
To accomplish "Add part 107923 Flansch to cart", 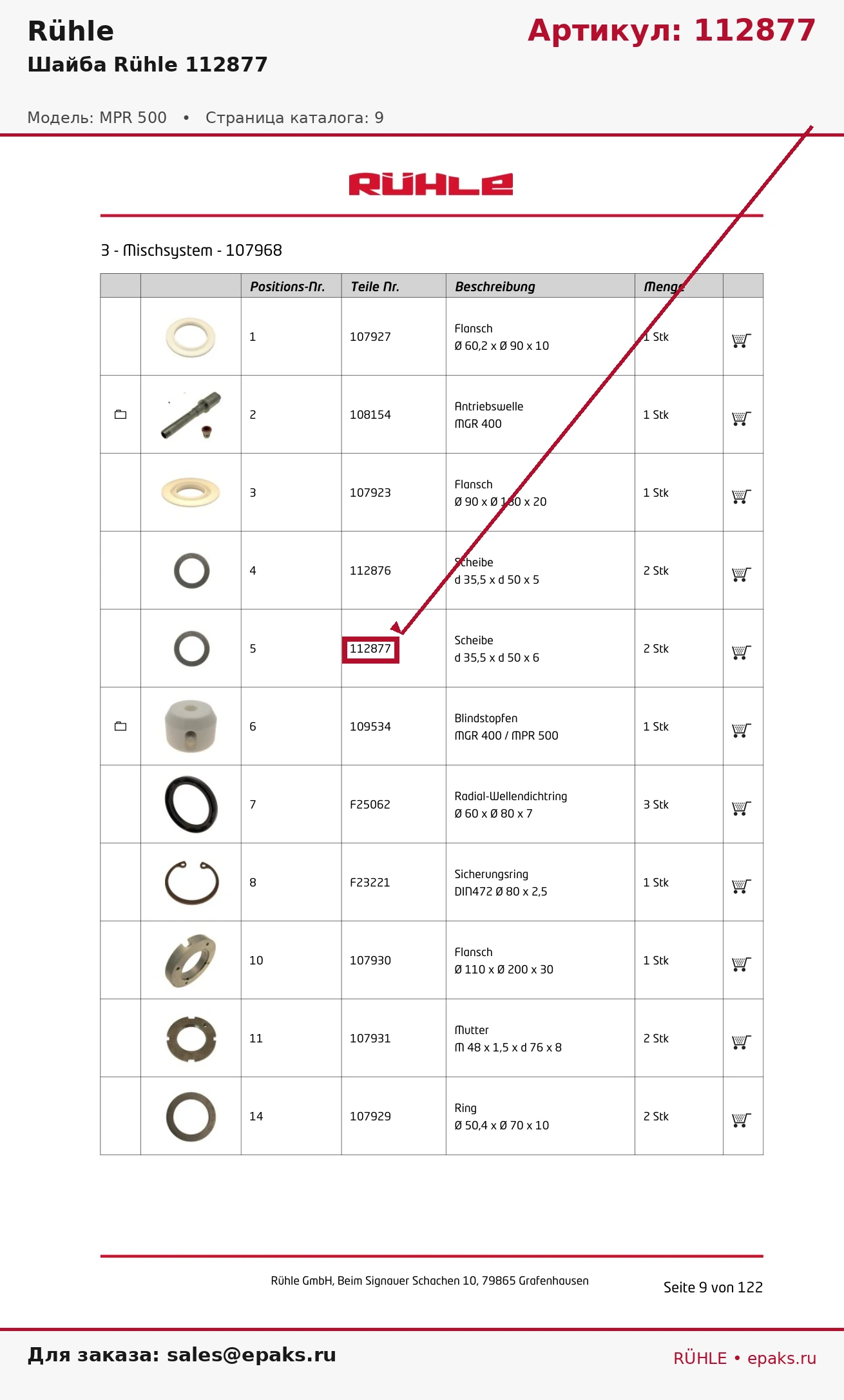I will coord(742,496).
